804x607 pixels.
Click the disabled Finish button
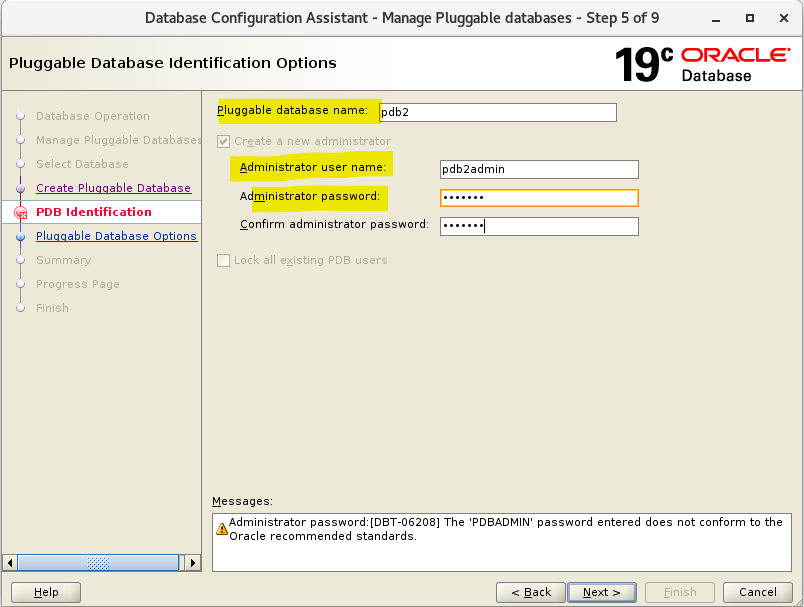(680, 592)
